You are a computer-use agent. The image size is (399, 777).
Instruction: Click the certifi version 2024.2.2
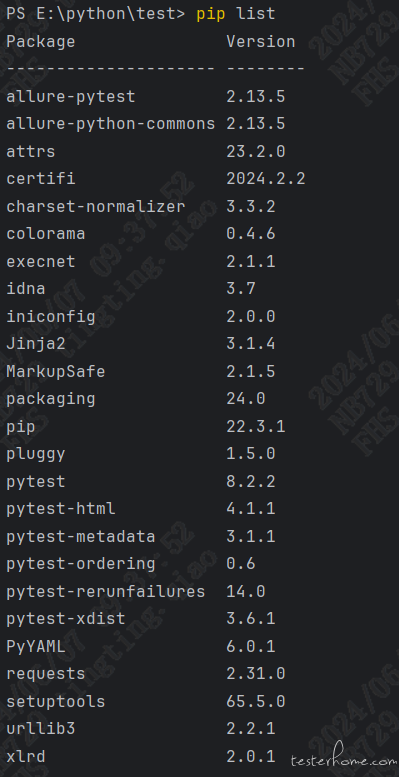266,178
